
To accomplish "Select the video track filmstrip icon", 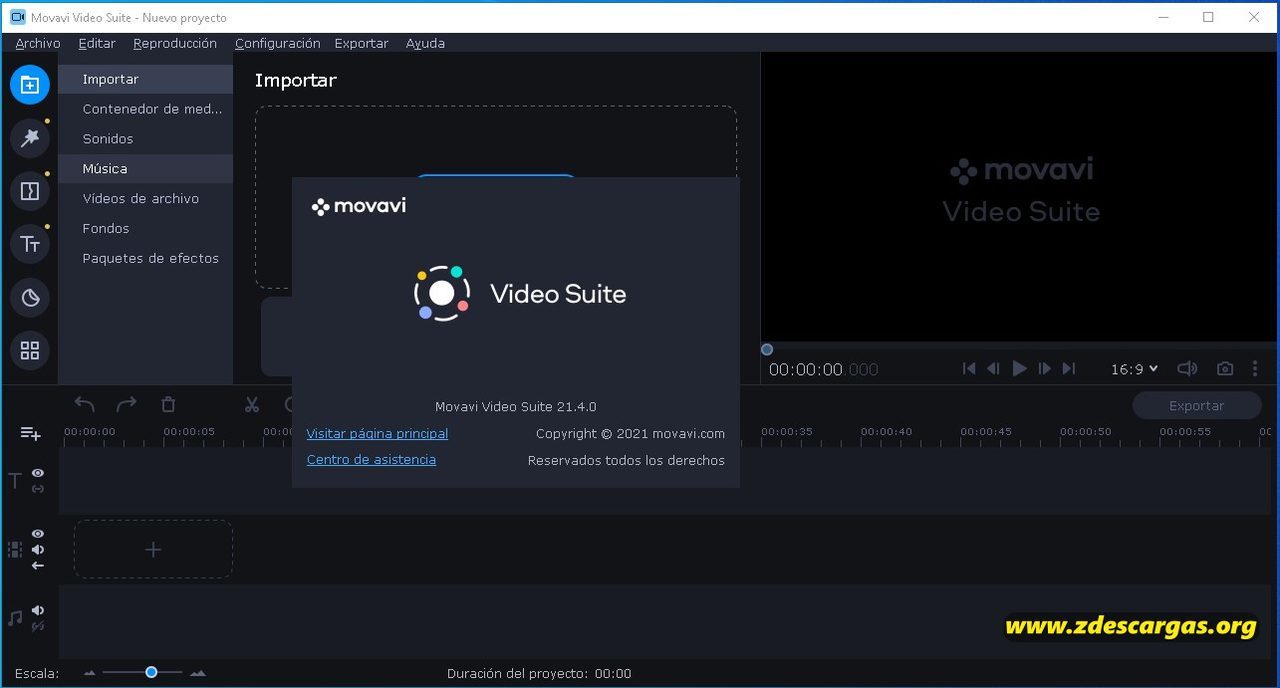I will [x=15, y=549].
